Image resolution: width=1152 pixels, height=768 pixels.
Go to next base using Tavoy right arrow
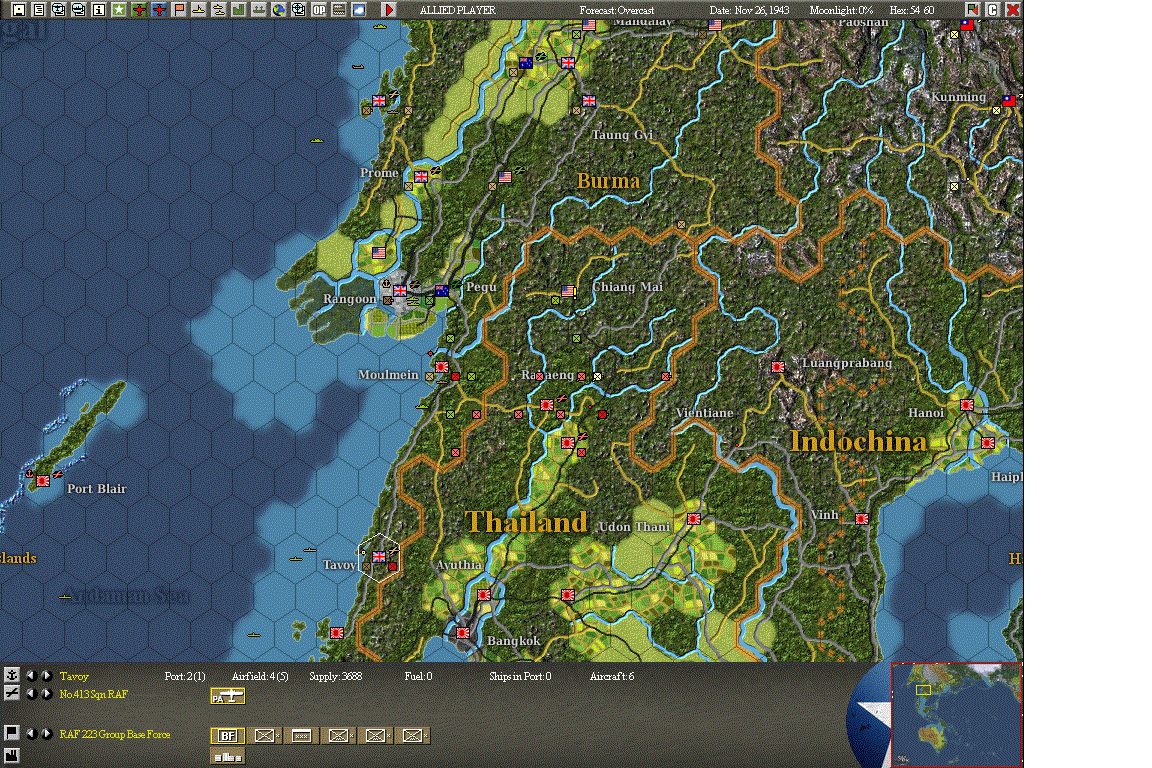point(46,675)
